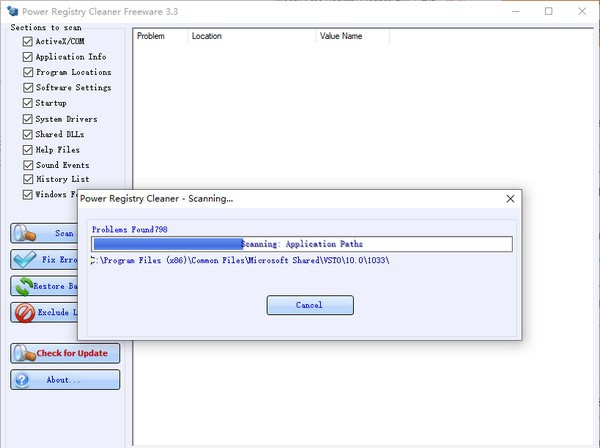Screen dimensions: 600x448
Task: Uncheck the Shared DLLs checkbox
Action: pos(28,134)
